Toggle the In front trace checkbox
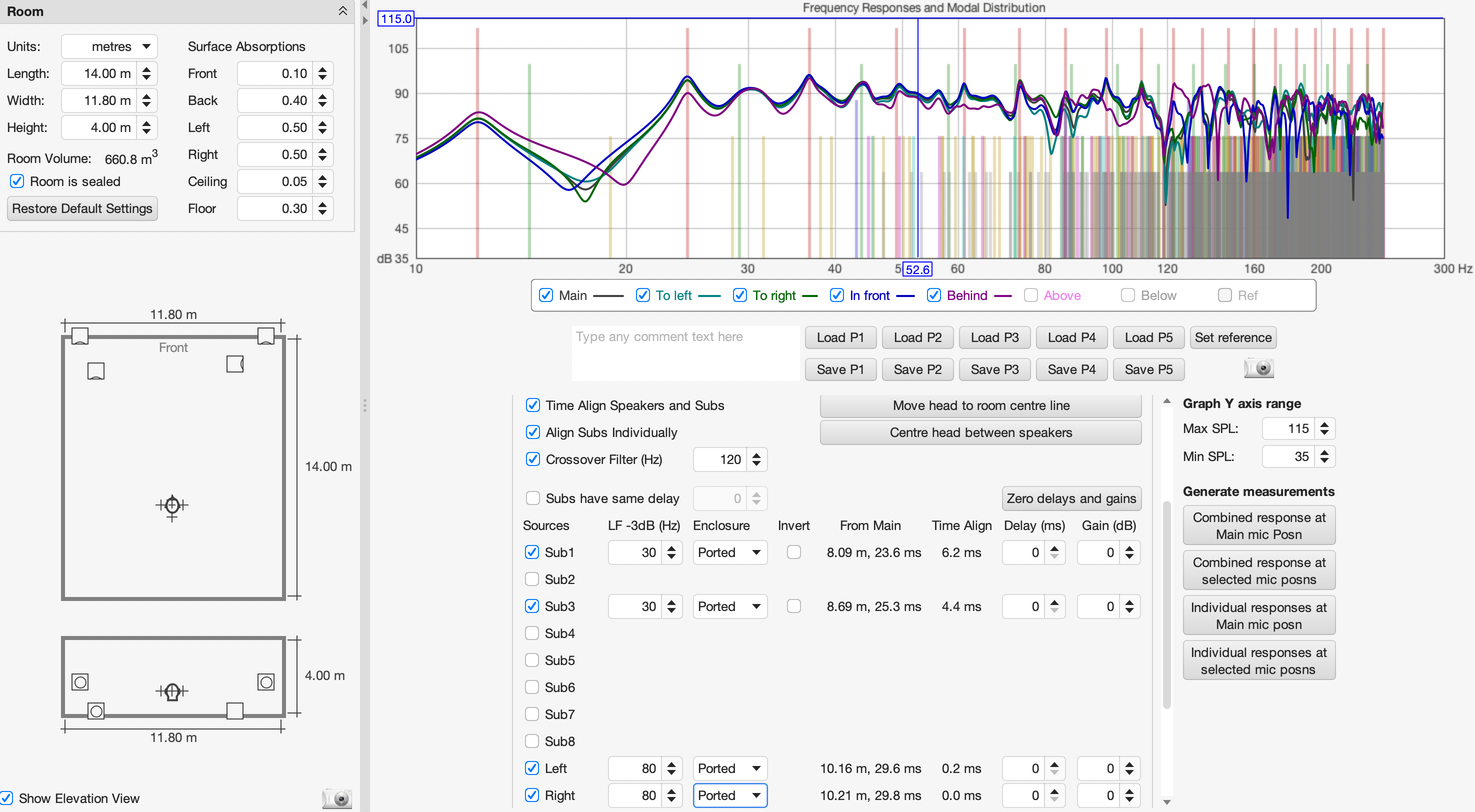This screenshot has width=1475, height=812. [x=836, y=295]
